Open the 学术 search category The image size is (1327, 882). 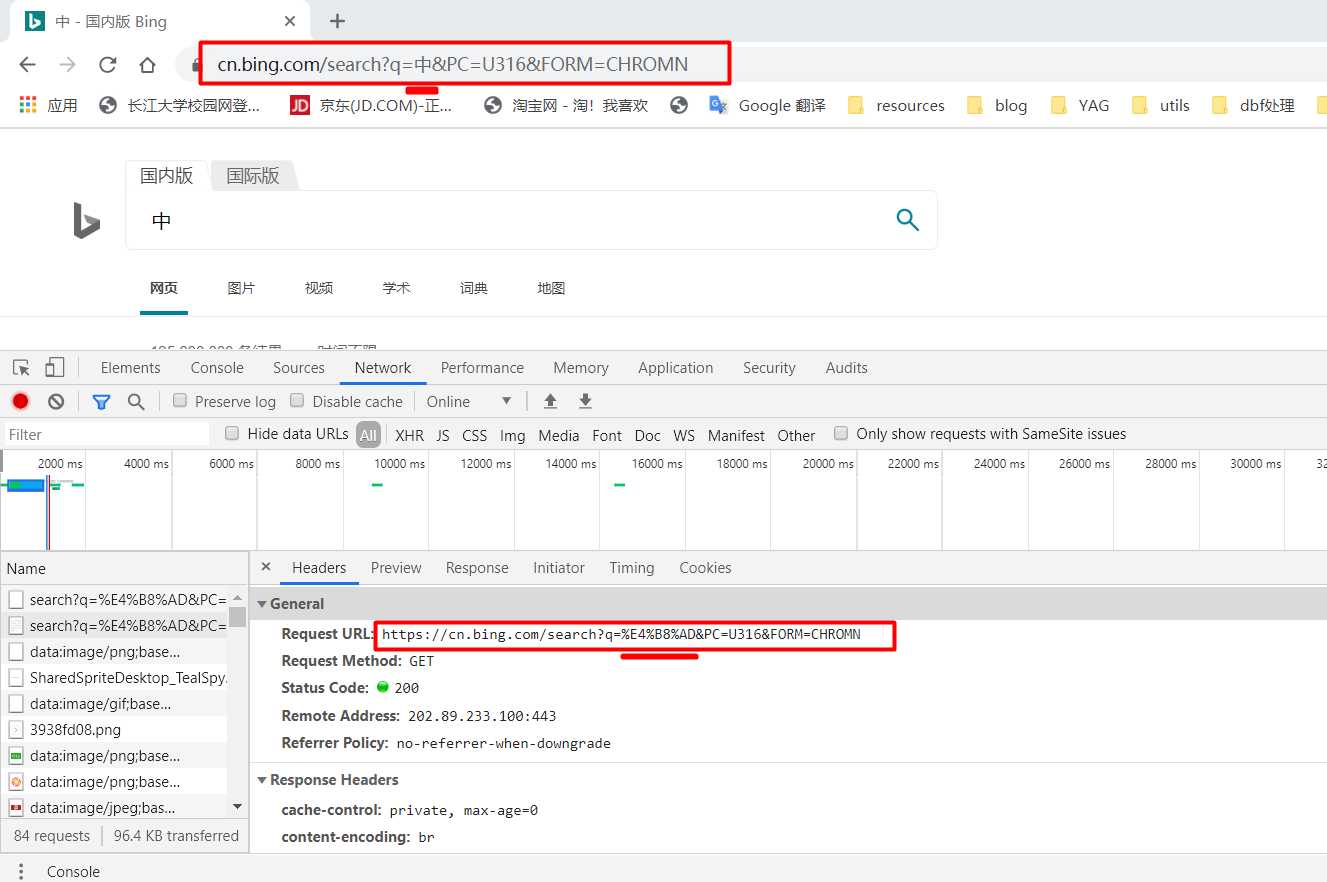click(396, 288)
